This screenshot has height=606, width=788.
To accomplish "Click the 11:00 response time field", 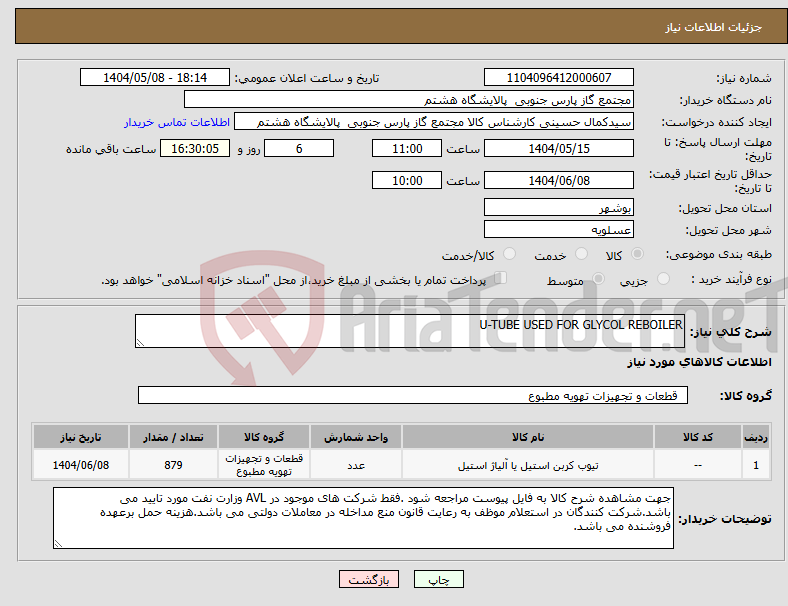I will click(x=407, y=148).
